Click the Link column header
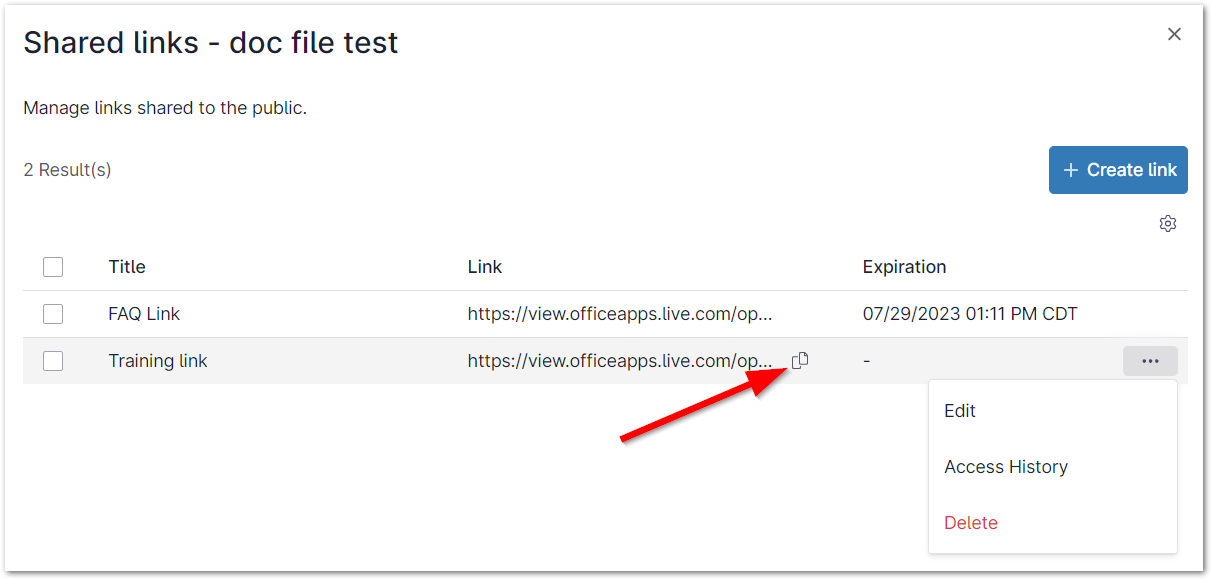 tap(485, 267)
